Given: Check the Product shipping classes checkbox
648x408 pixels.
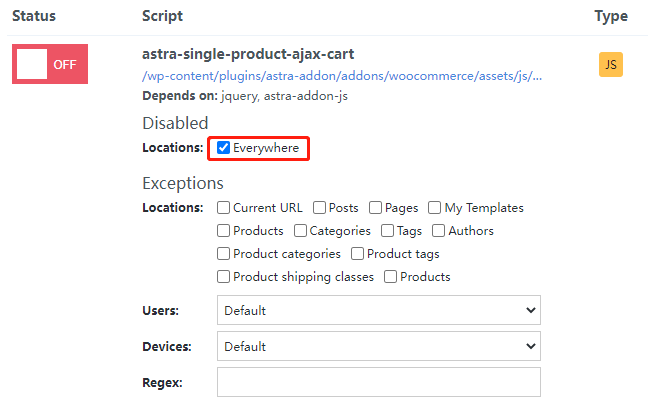Looking at the screenshot, I should click(224, 277).
